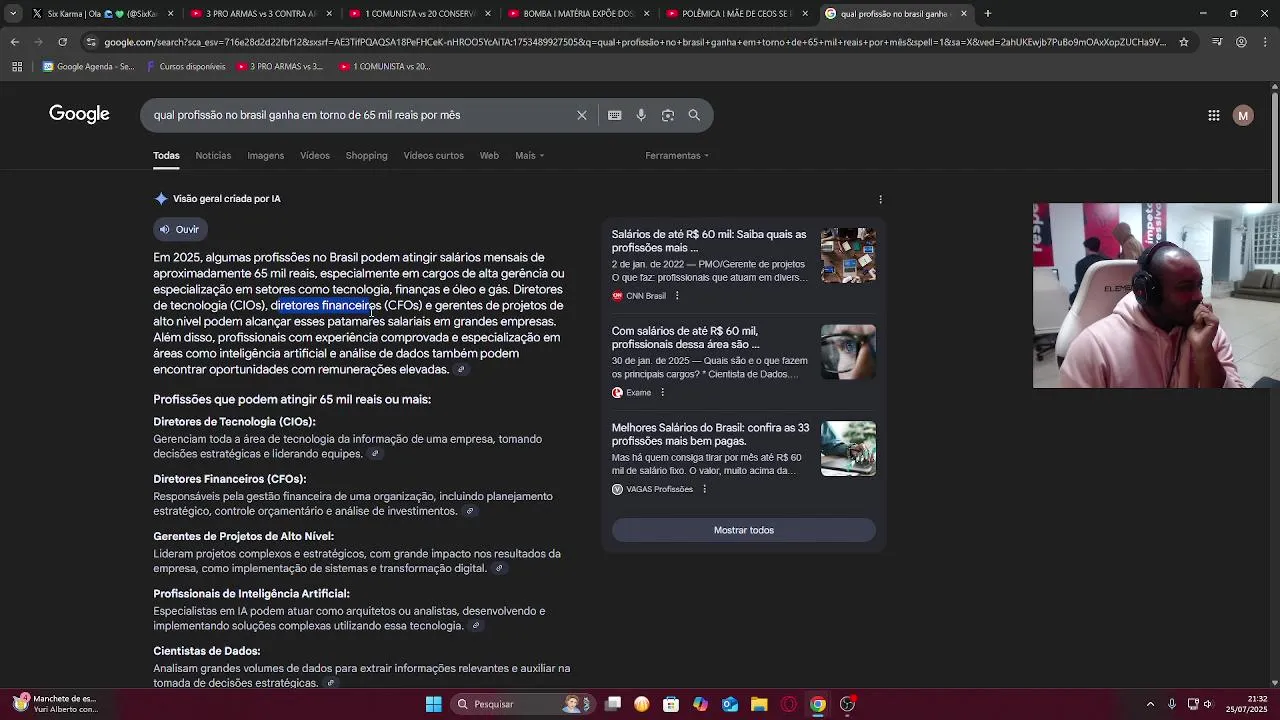Switch to the Vídeos curtos tab
This screenshot has width=1280, height=720.
point(434,156)
